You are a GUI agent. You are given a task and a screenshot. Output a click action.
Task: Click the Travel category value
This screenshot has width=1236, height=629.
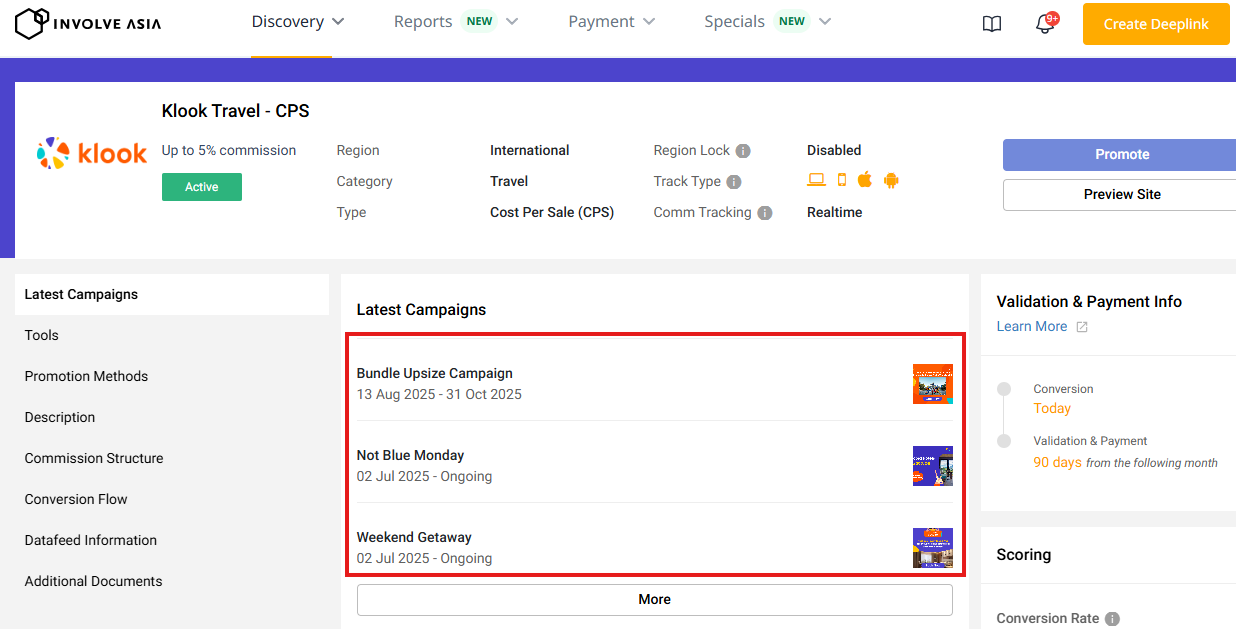[x=509, y=182]
